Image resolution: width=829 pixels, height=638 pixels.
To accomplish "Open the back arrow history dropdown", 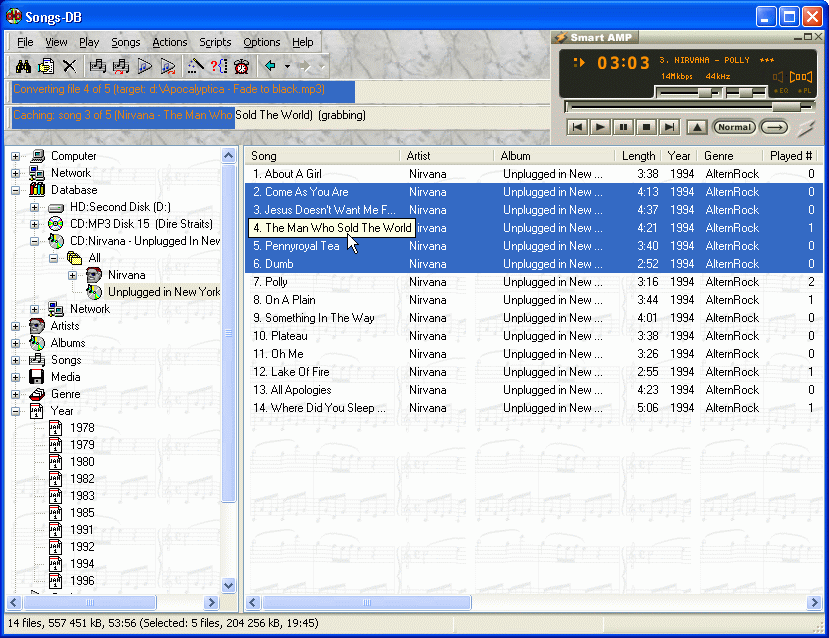I will coord(287,67).
